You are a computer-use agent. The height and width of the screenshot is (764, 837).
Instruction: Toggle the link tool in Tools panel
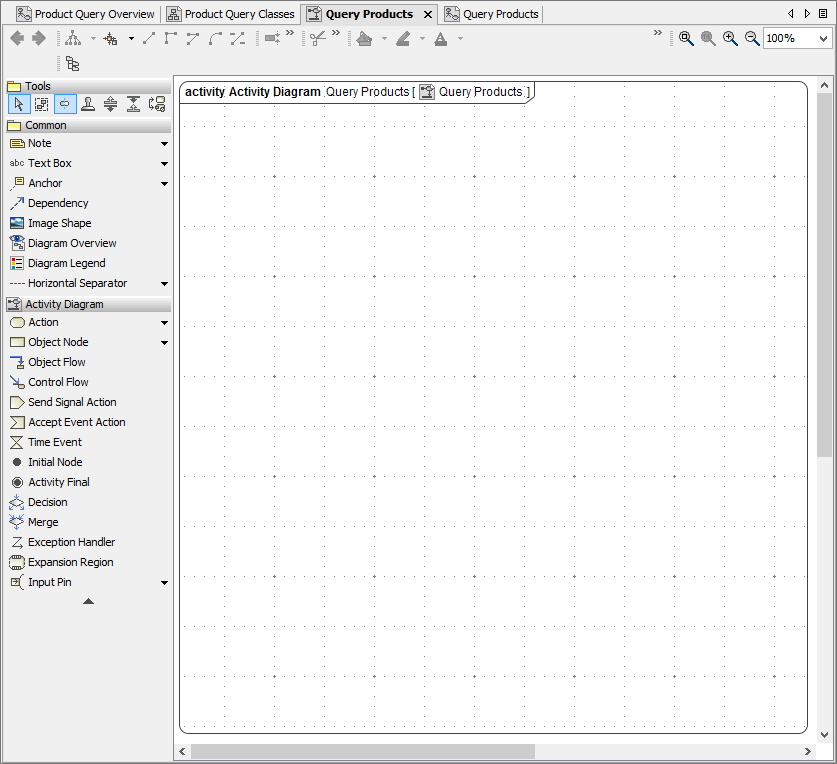tap(64, 103)
